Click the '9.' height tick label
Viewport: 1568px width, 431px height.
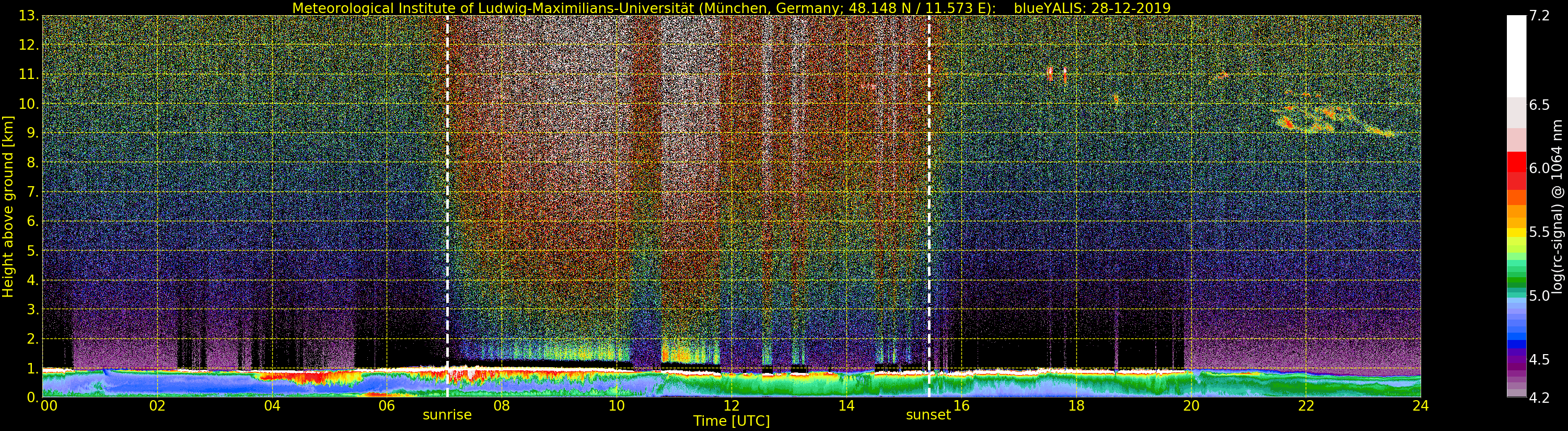32,133
